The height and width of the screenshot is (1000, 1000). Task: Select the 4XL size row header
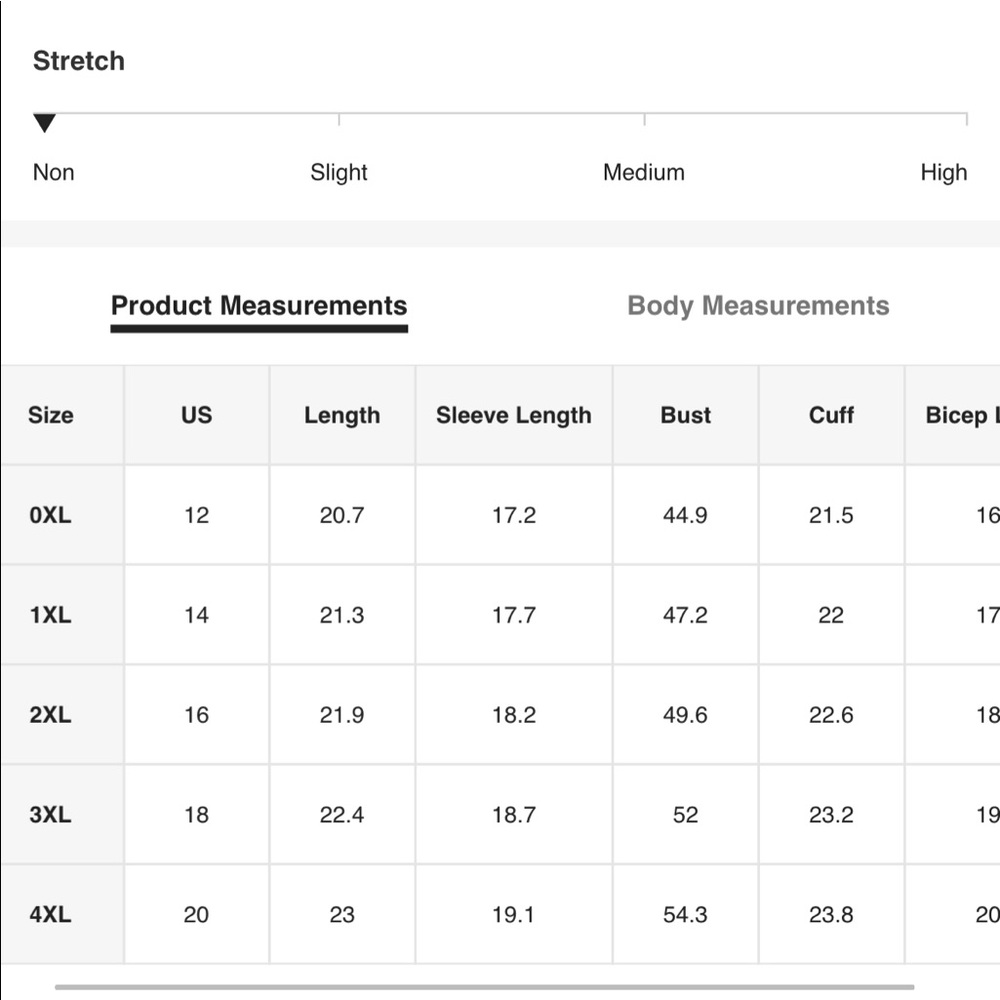pyautogui.click(x=50, y=914)
